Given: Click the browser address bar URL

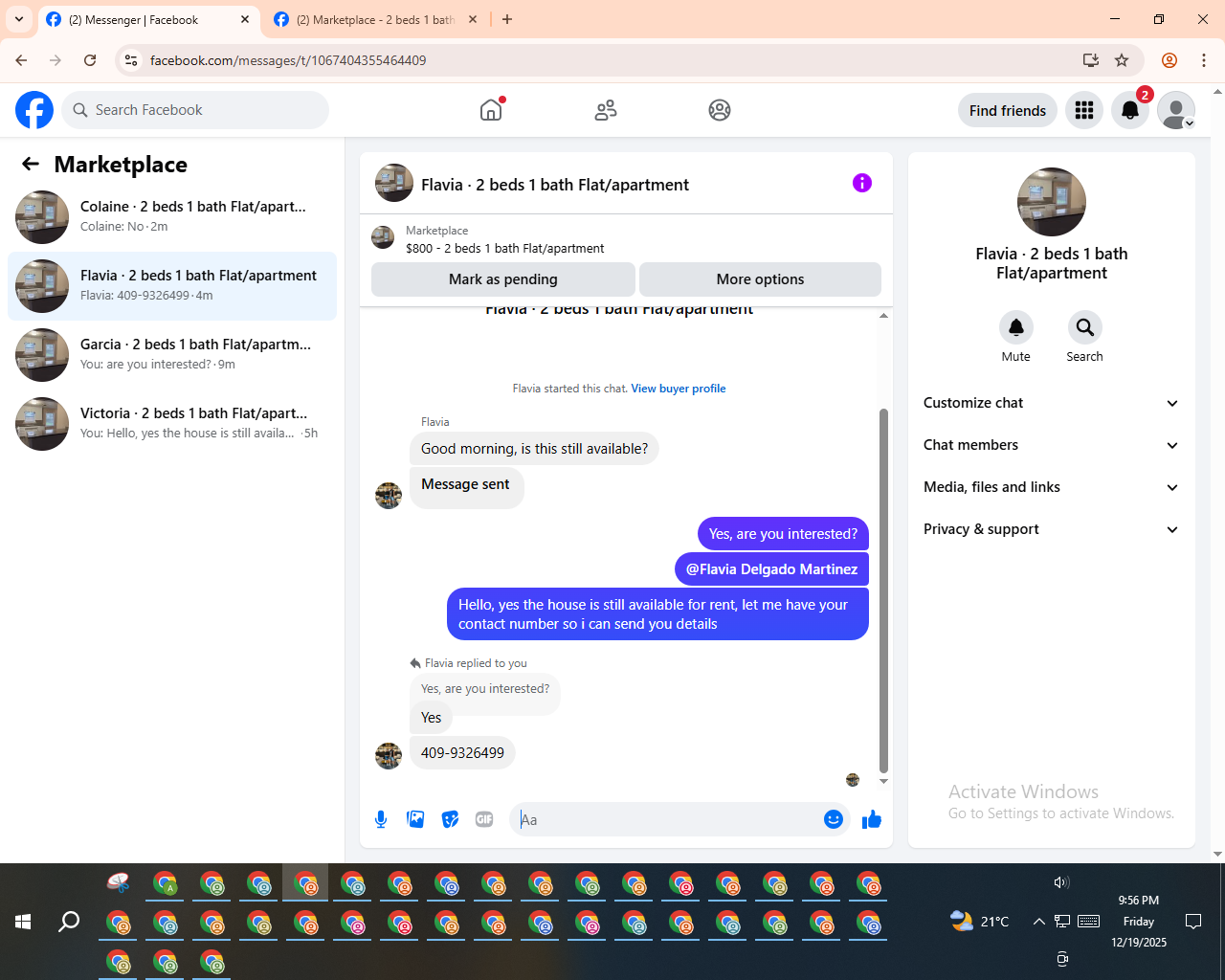Looking at the screenshot, I should pos(288,60).
